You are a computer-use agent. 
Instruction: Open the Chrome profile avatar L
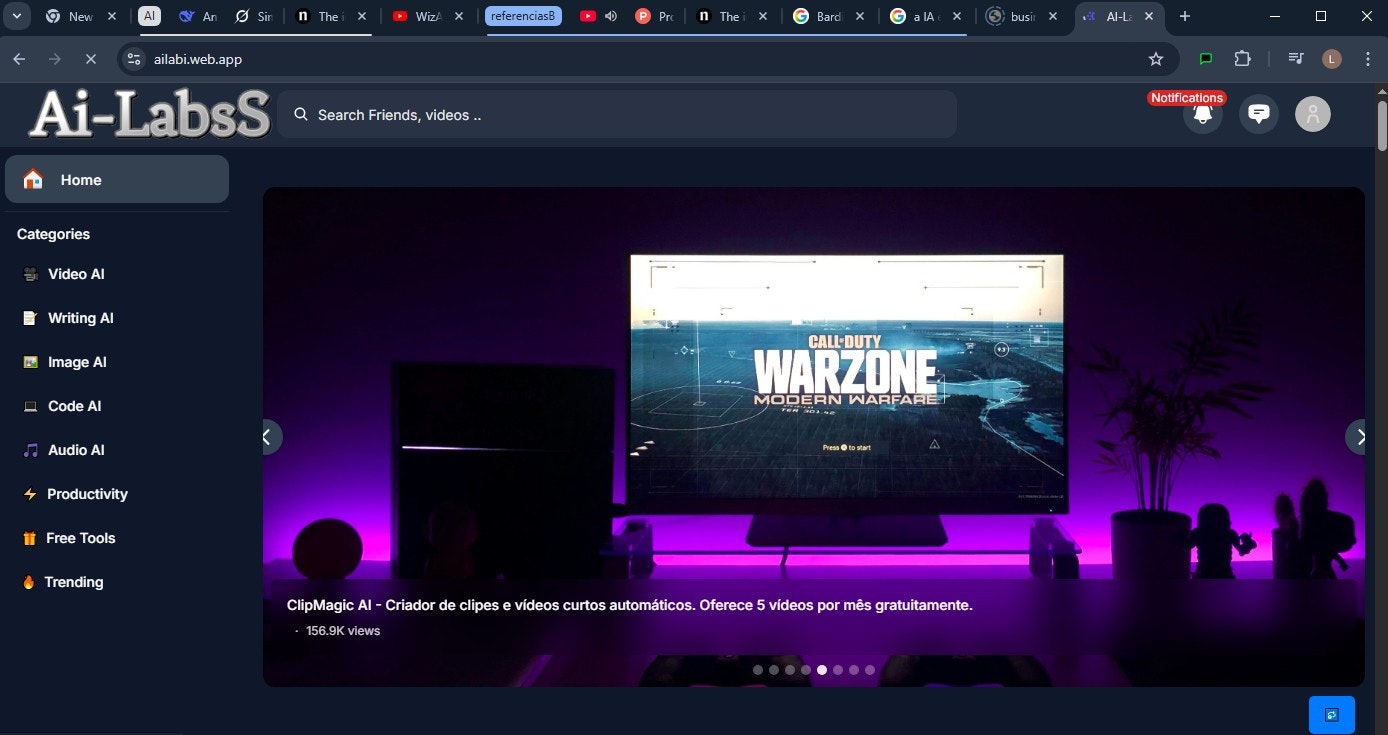pyautogui.click(x=1331, y=59)
